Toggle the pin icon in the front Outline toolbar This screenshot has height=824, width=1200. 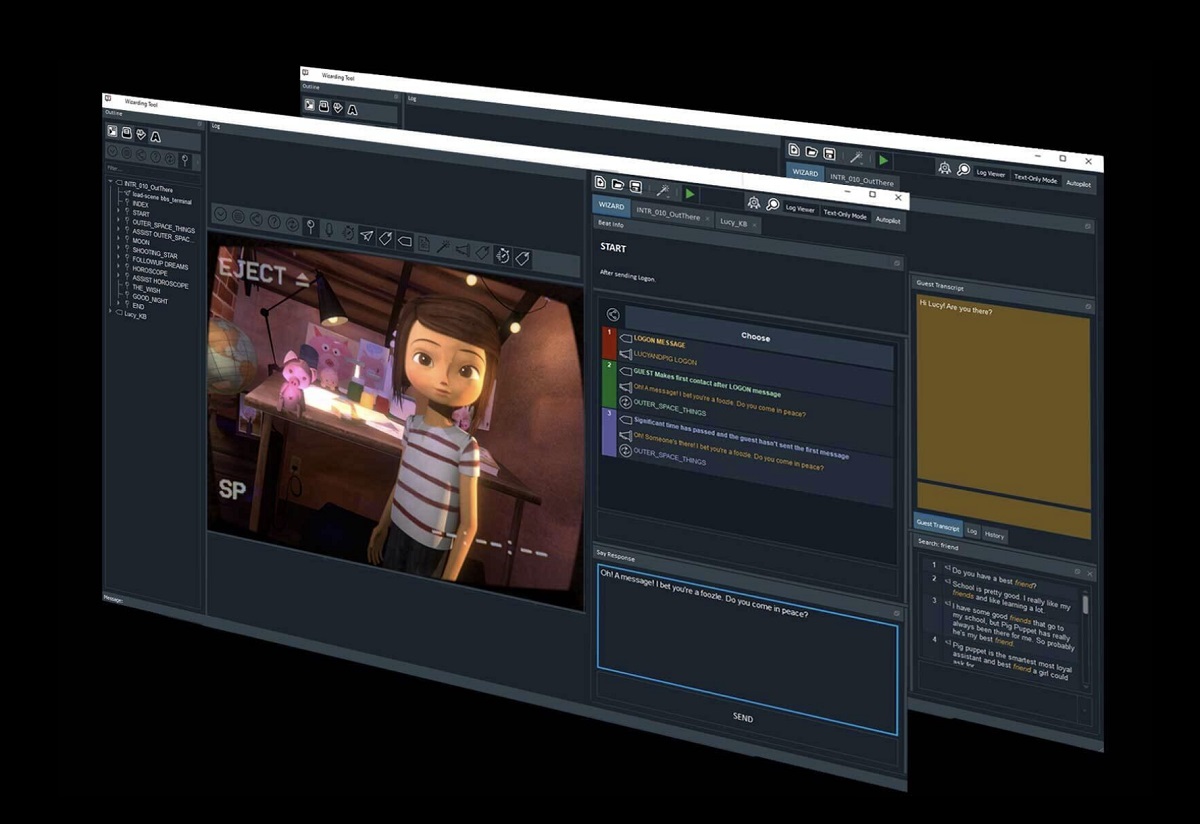coord(185,159)
